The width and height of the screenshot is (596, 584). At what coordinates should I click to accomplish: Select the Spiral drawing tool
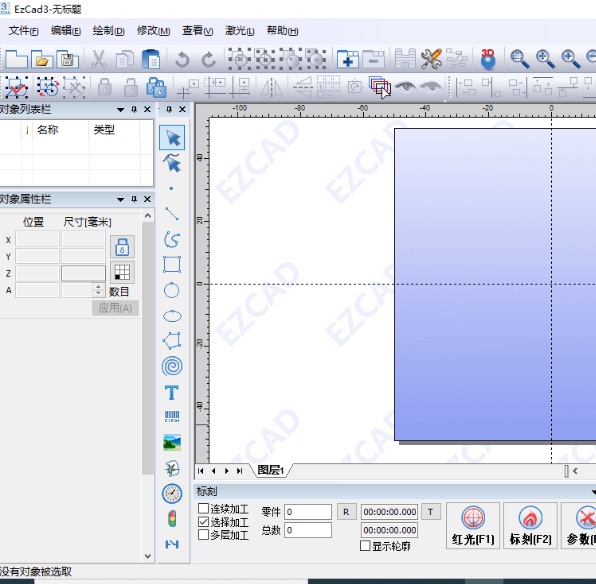coord(172,366)
